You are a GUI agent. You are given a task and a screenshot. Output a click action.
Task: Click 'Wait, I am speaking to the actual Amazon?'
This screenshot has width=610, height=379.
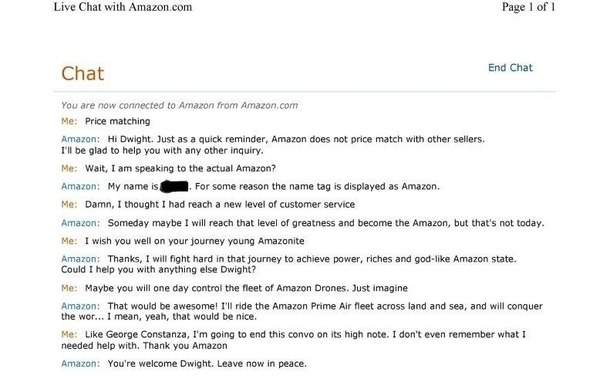181,168
